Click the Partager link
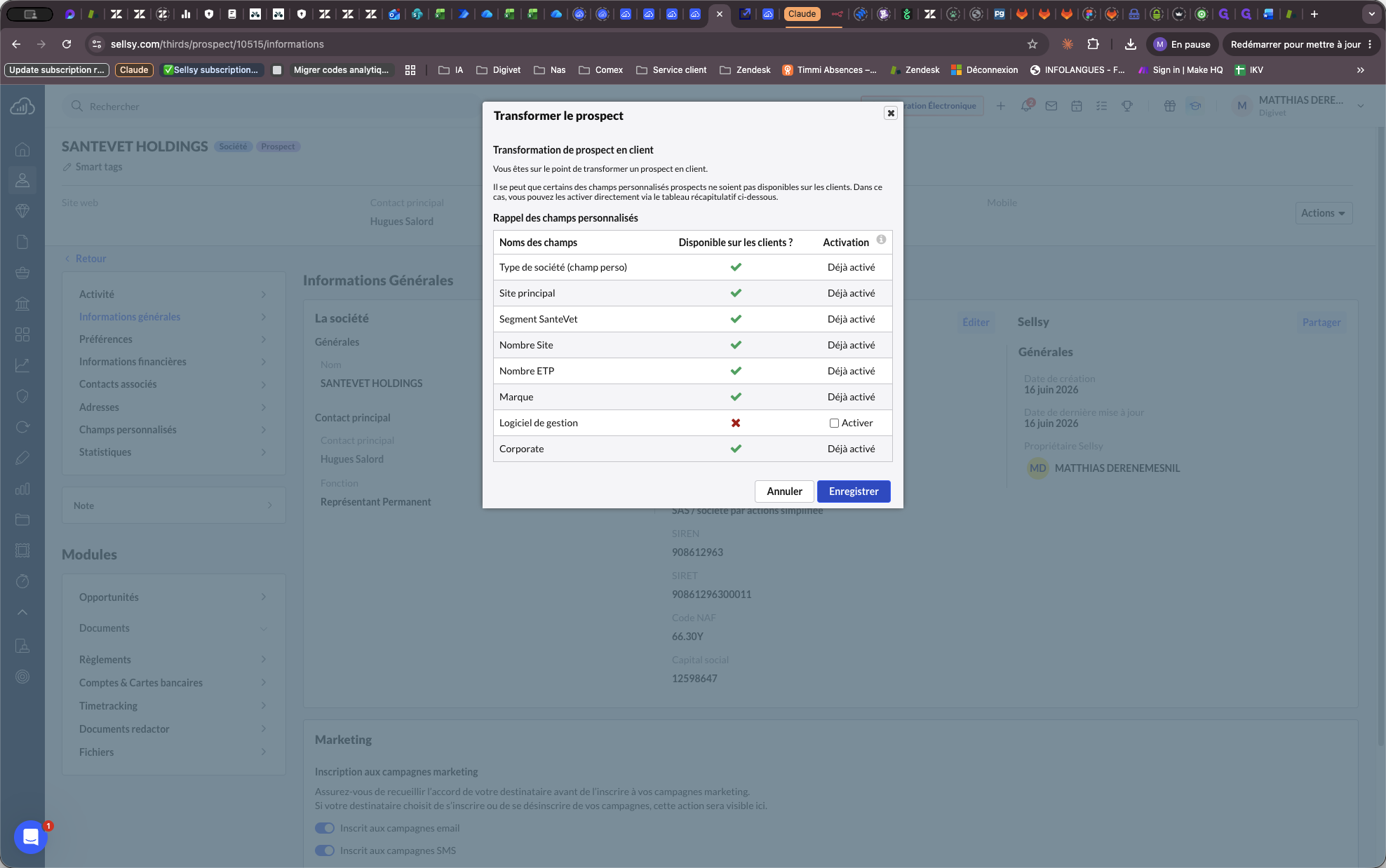 pyautogui.click(x=1321, y=323)
